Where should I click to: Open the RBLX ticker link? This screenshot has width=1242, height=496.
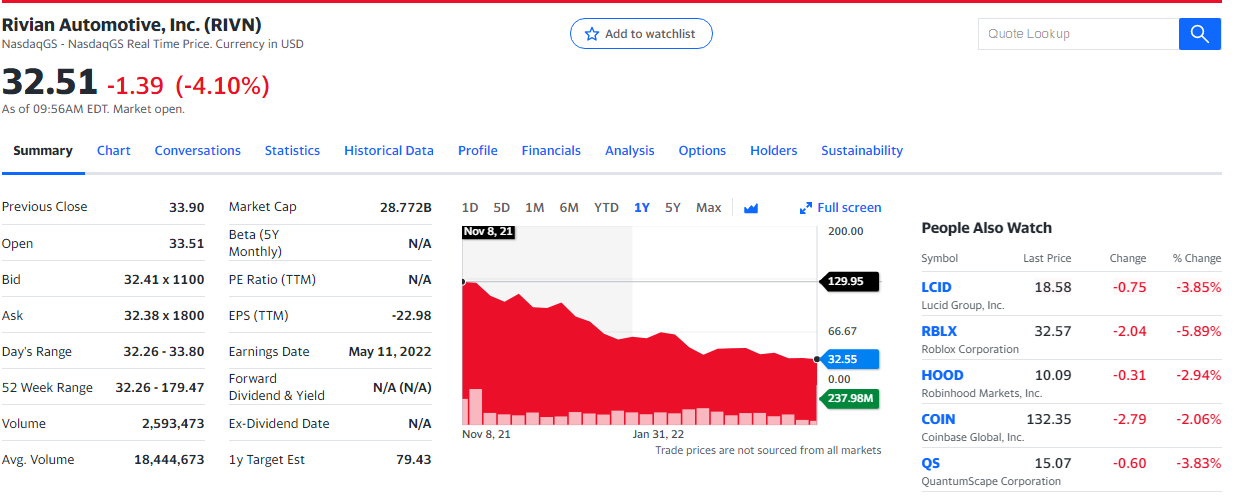[939, 331]
